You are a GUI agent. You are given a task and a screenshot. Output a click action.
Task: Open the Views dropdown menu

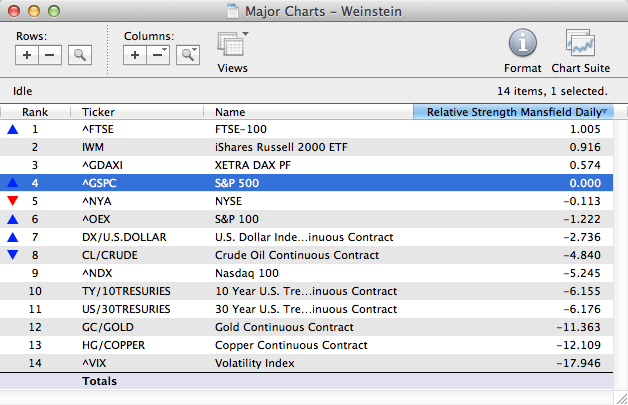232,46
